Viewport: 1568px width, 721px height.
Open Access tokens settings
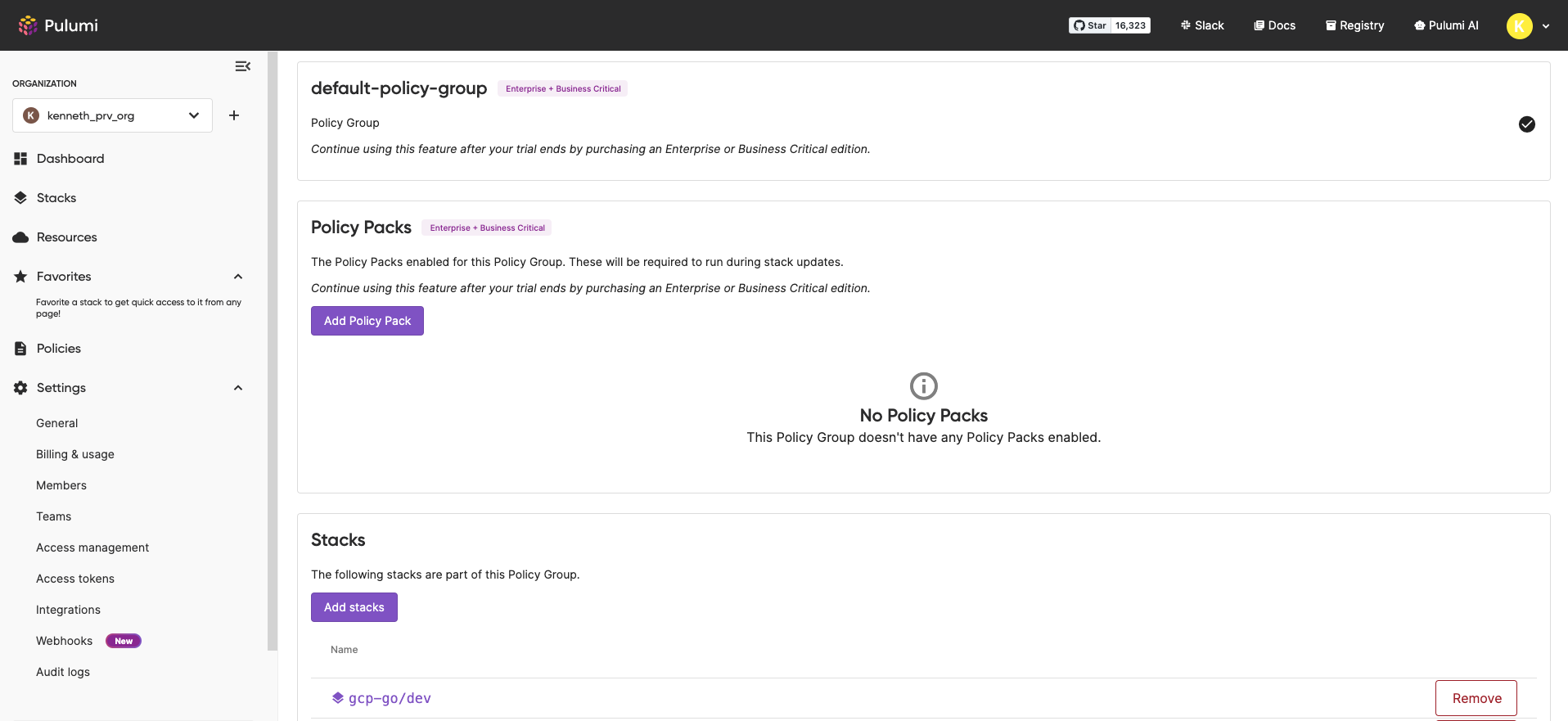(75, 579)
